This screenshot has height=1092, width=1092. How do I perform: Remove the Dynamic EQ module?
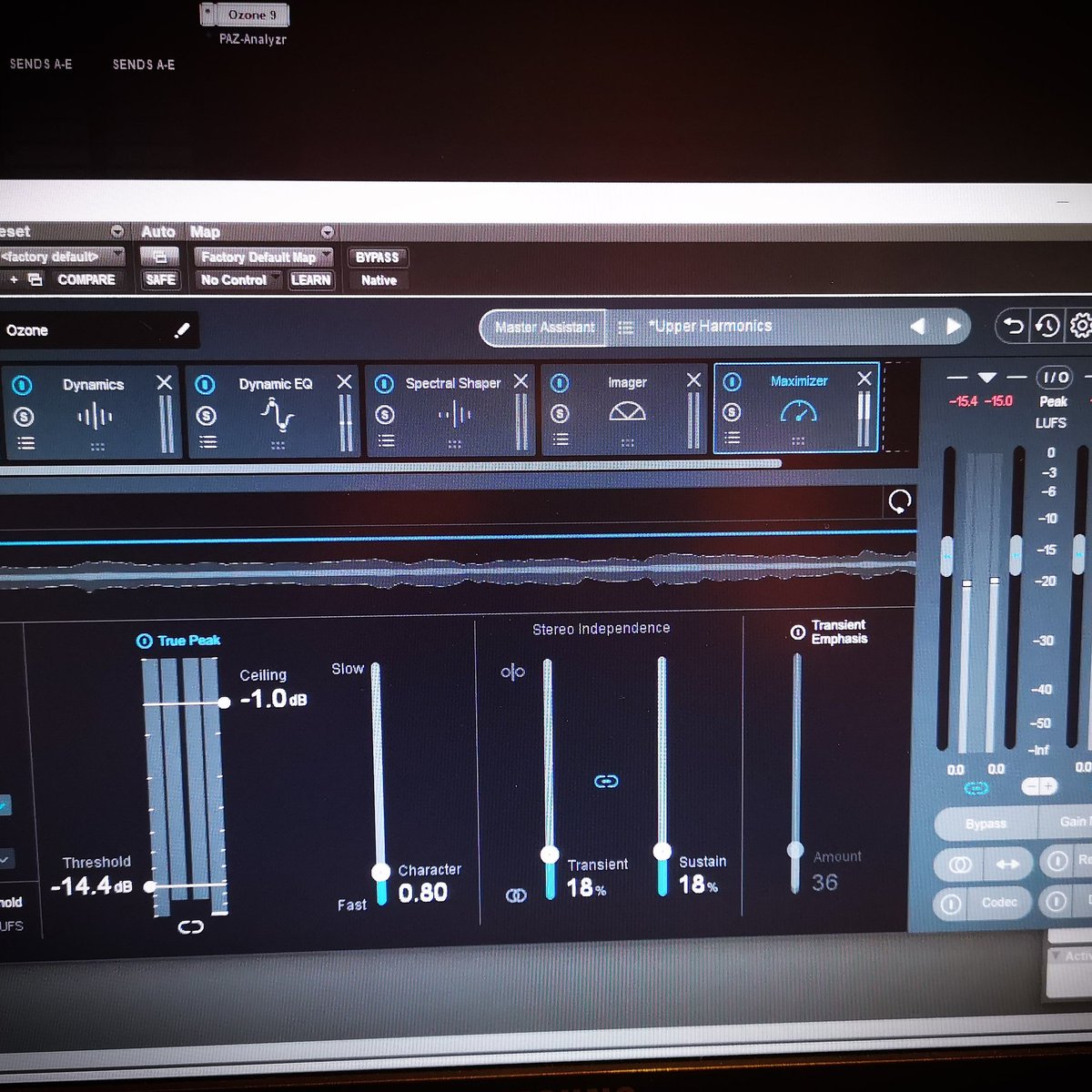tap(344, 381)
